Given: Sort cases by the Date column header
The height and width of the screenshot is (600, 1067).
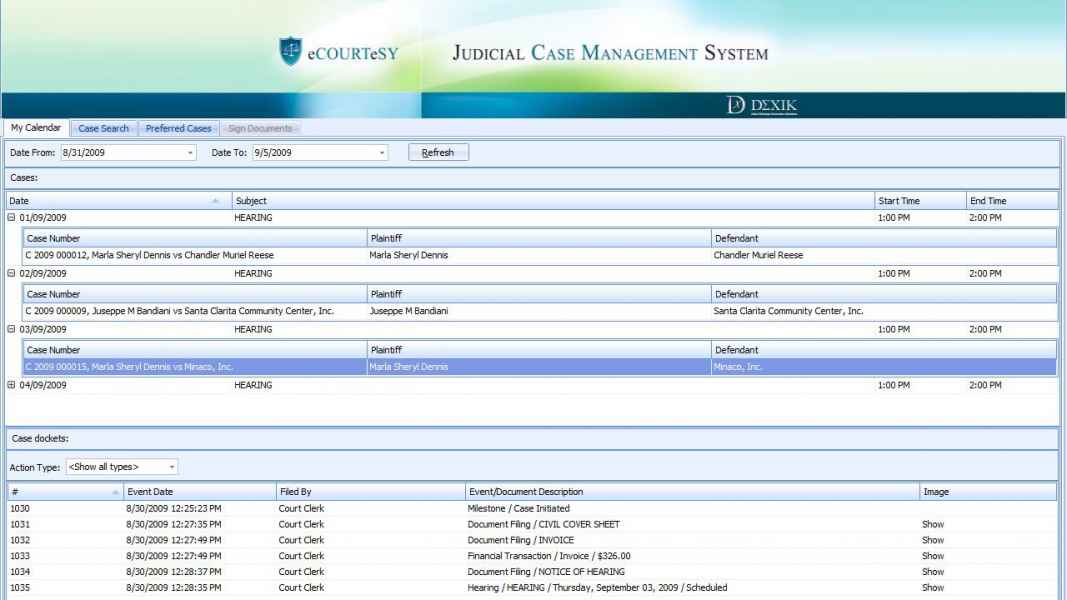Looking at the screenshot, I should tap(110, 201).
